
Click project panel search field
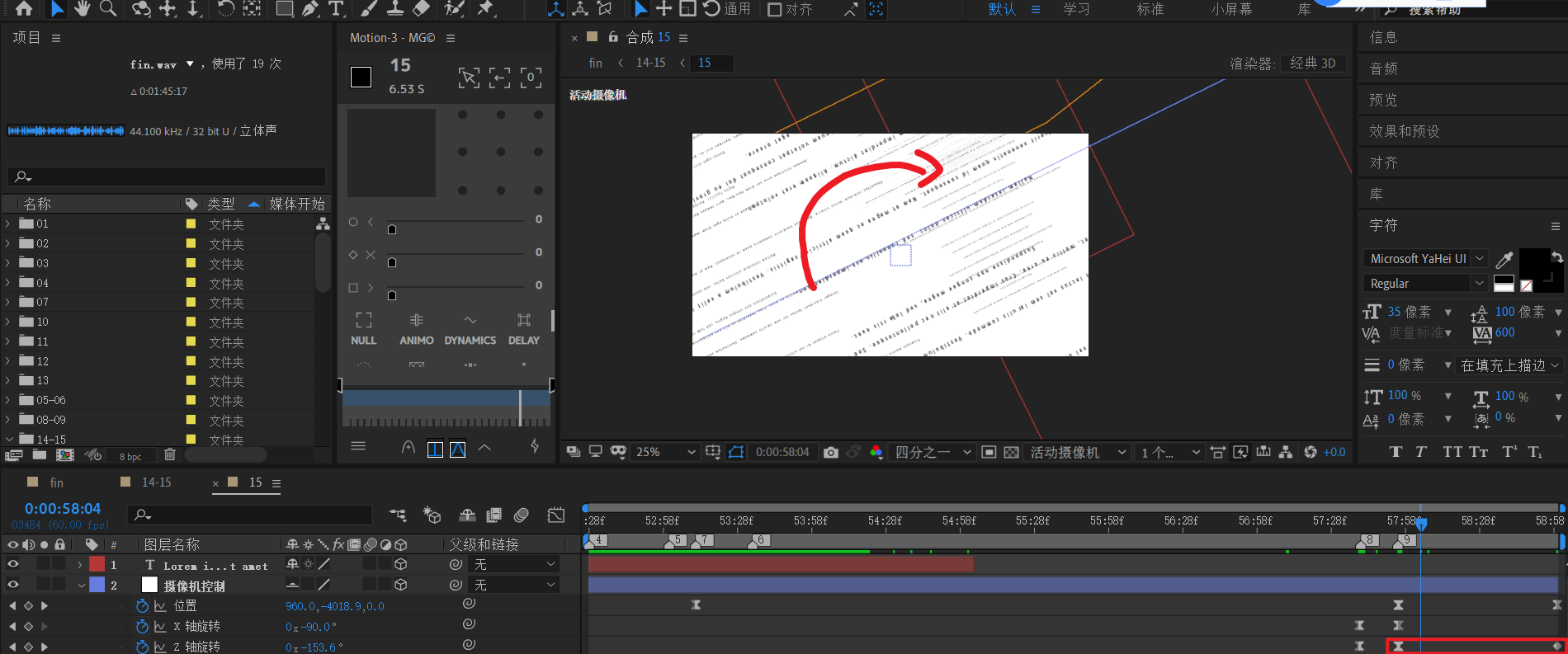click(x=166, y=176)
